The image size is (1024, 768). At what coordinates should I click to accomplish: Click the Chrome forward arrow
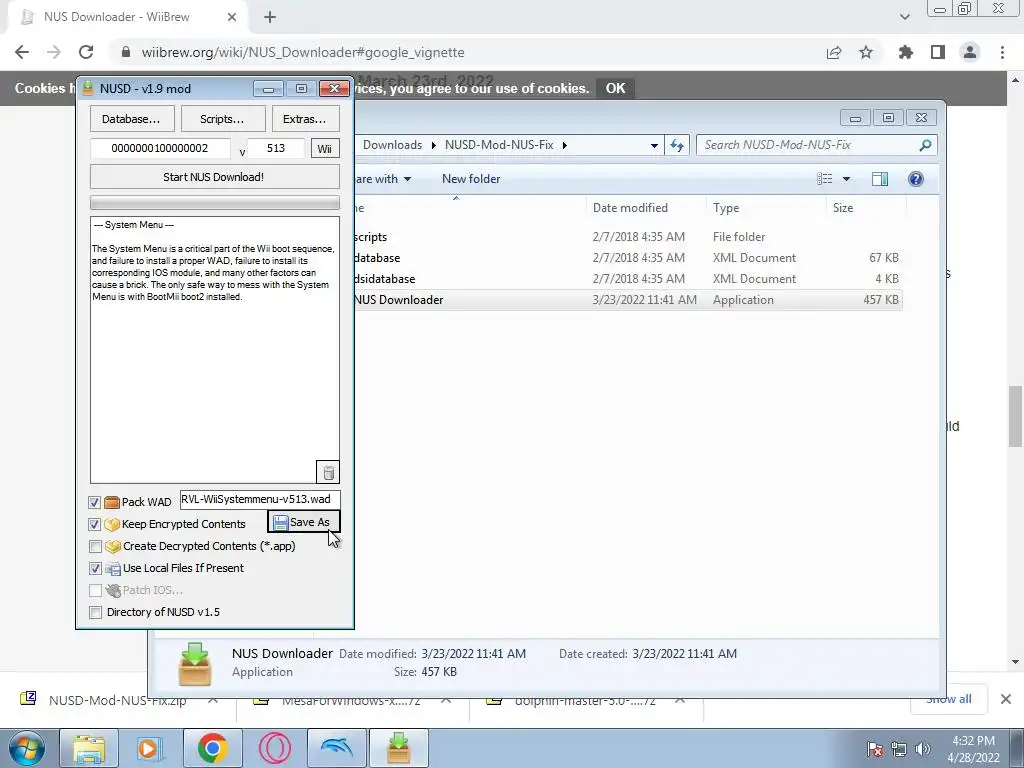(x=54, y=52)
